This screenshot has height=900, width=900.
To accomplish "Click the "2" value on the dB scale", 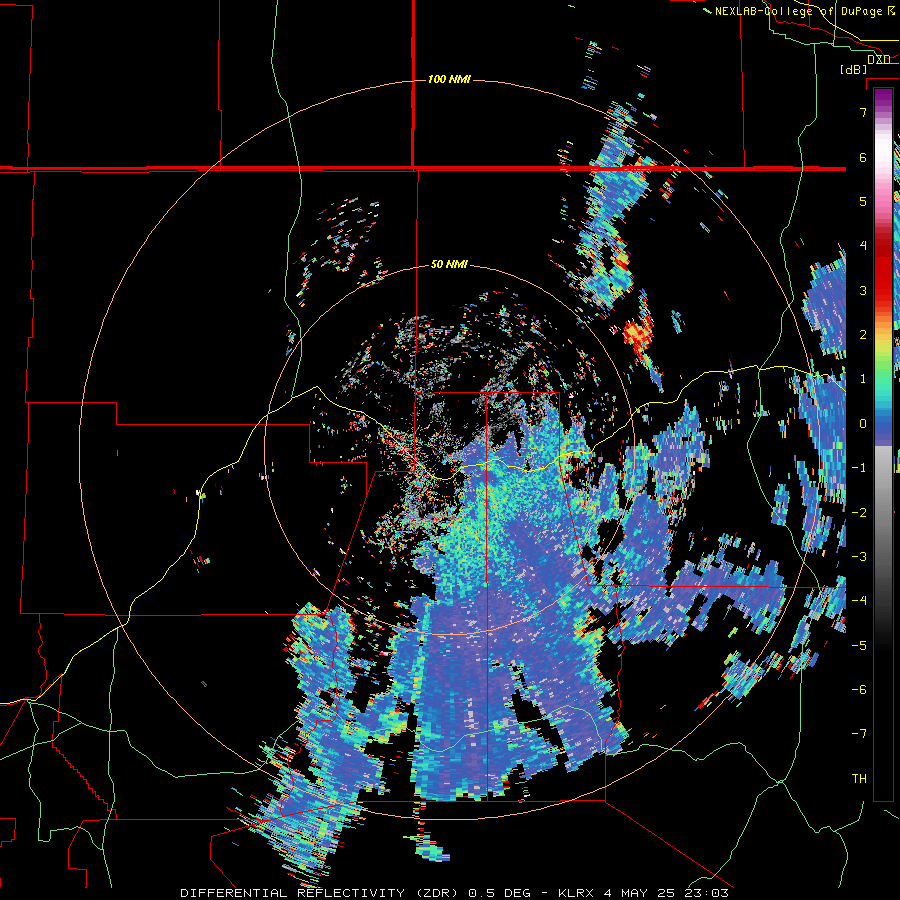I will (x=863, y=335).
